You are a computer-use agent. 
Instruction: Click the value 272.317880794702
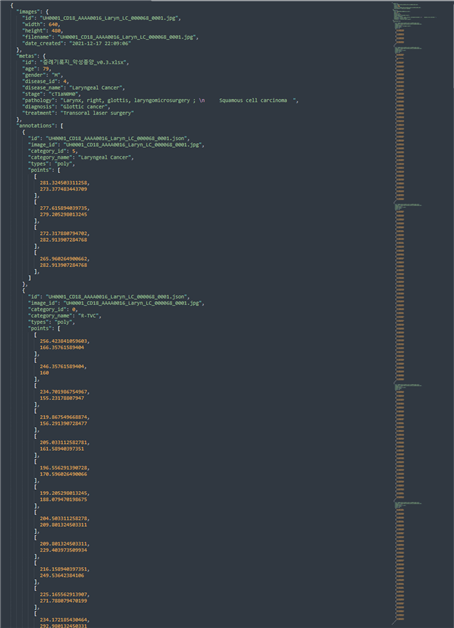65,233
